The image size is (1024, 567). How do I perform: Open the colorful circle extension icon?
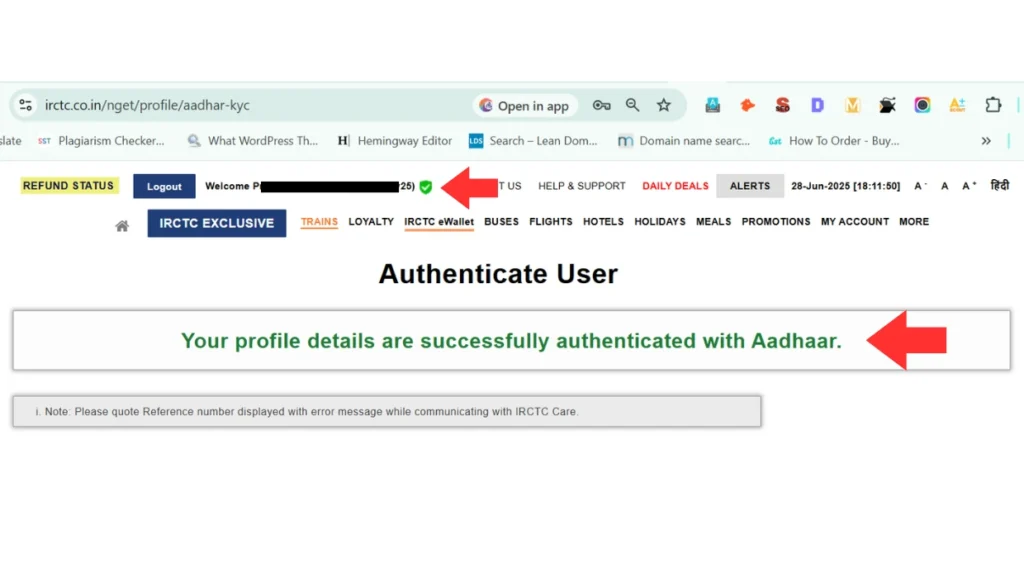click(922, 105)
